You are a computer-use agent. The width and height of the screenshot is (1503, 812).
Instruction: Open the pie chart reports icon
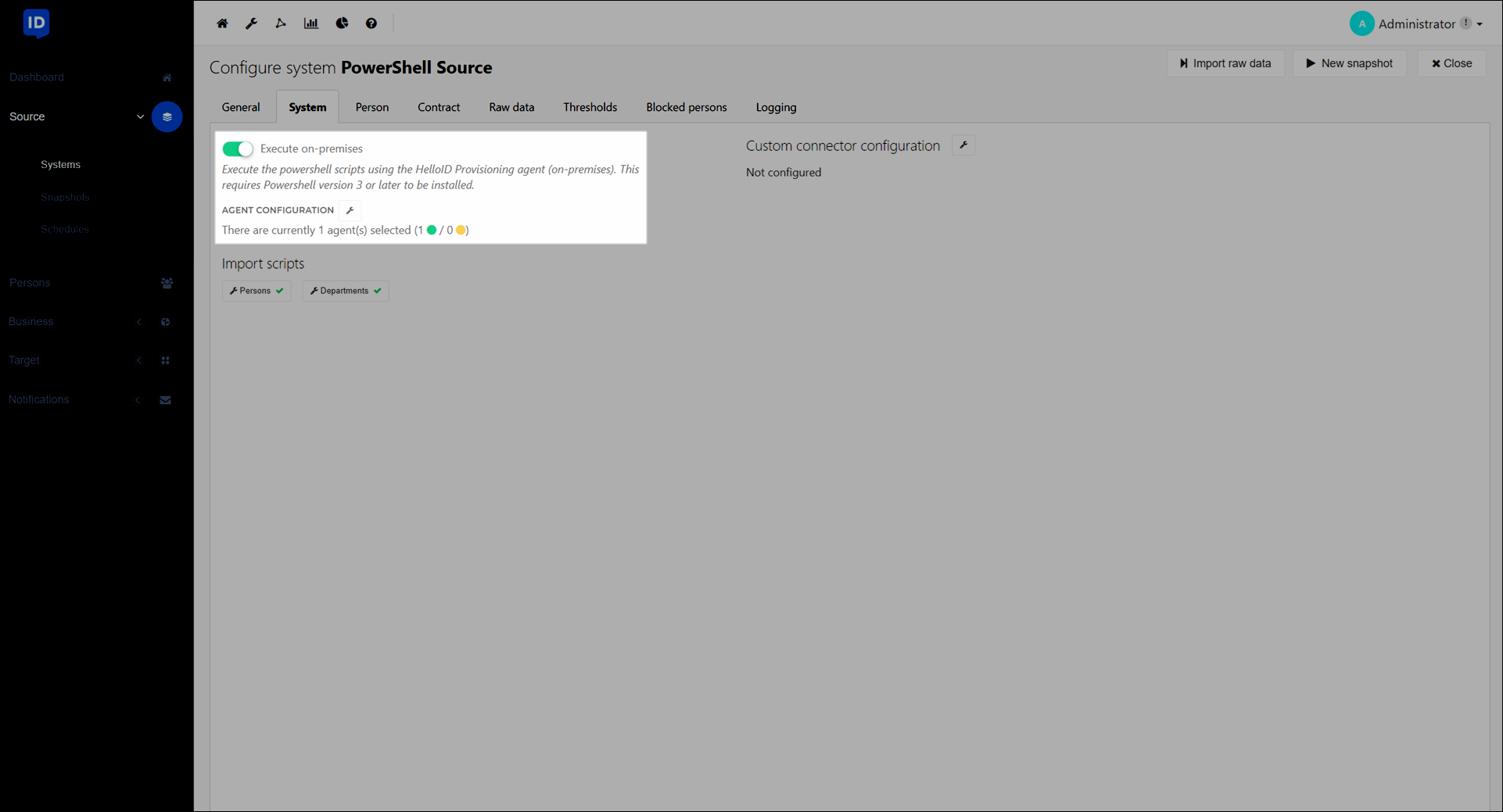342,23
